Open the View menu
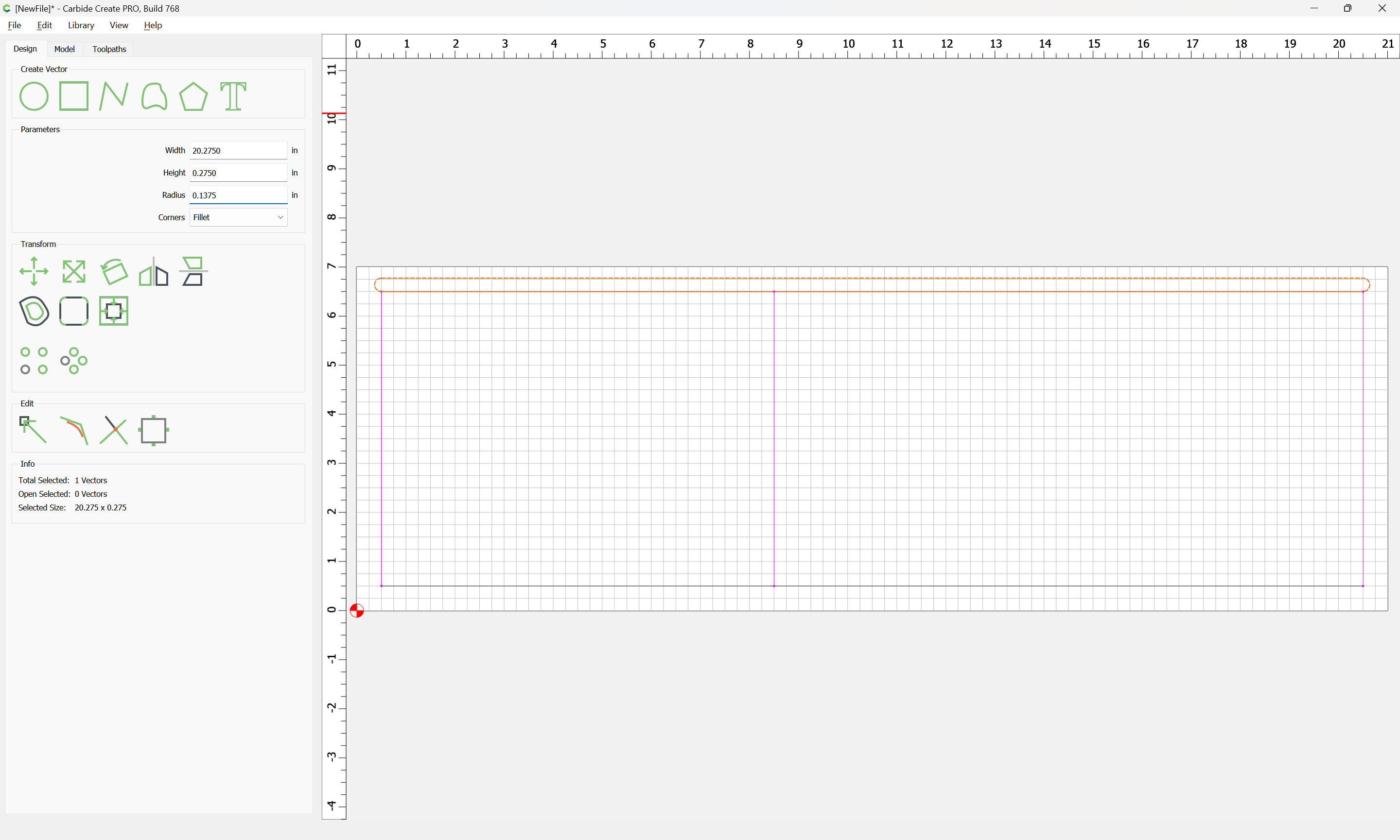Image resolution: width=1400 pixels, height=840 pixels. click(119, 25)
